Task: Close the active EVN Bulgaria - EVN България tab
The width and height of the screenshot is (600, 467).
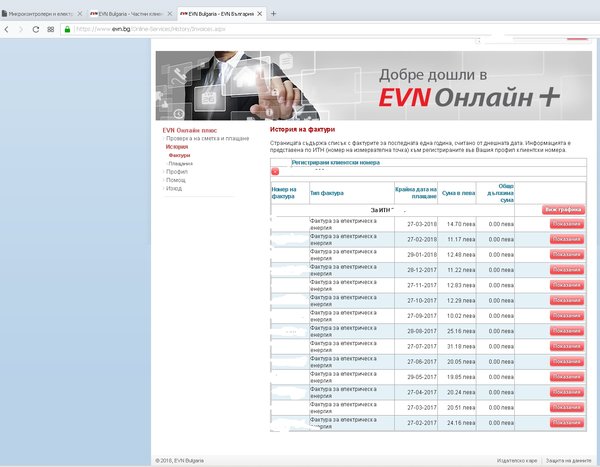Action: [x=259, y=14]
